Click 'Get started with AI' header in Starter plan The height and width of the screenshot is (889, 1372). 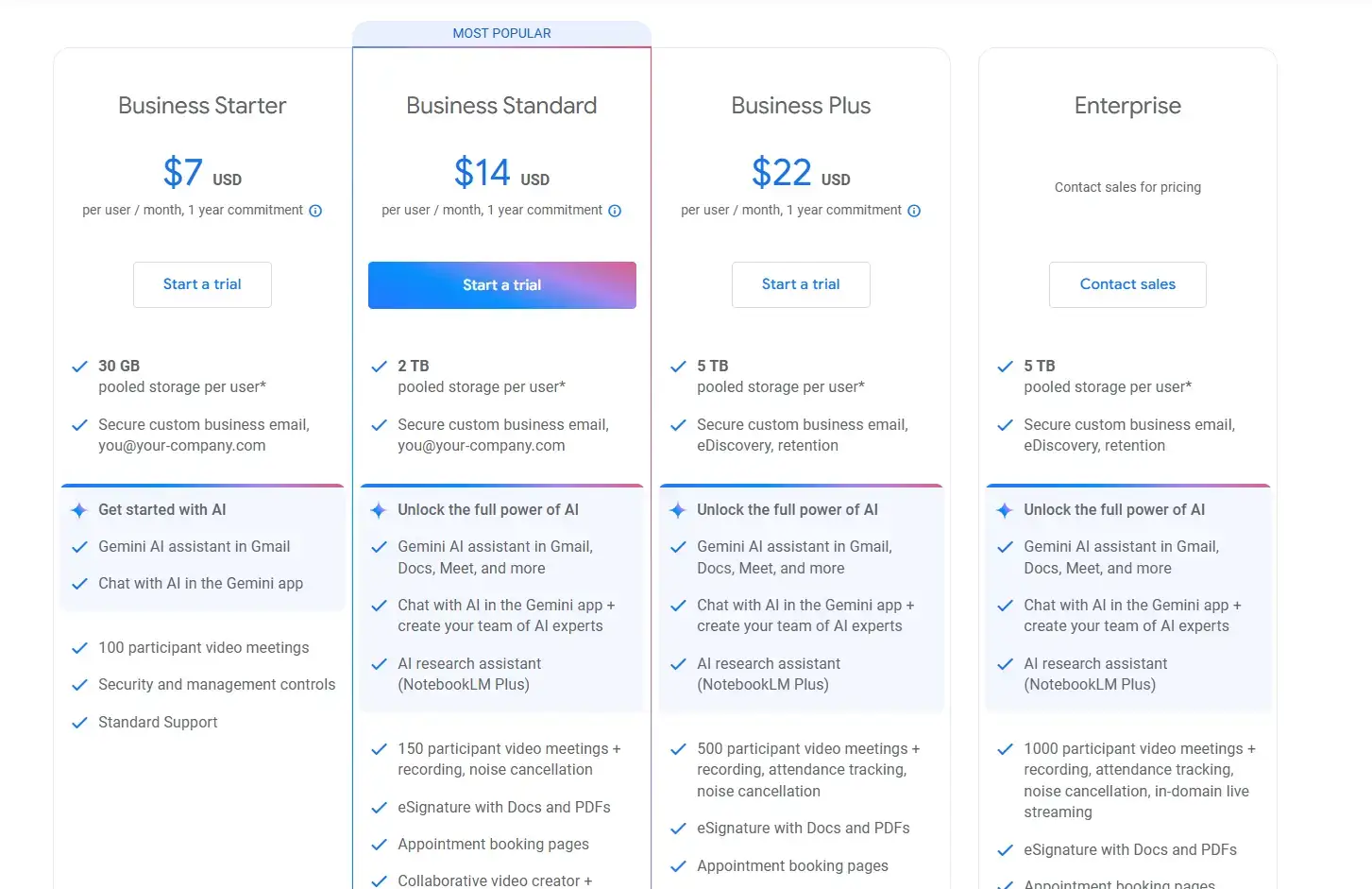162,510
